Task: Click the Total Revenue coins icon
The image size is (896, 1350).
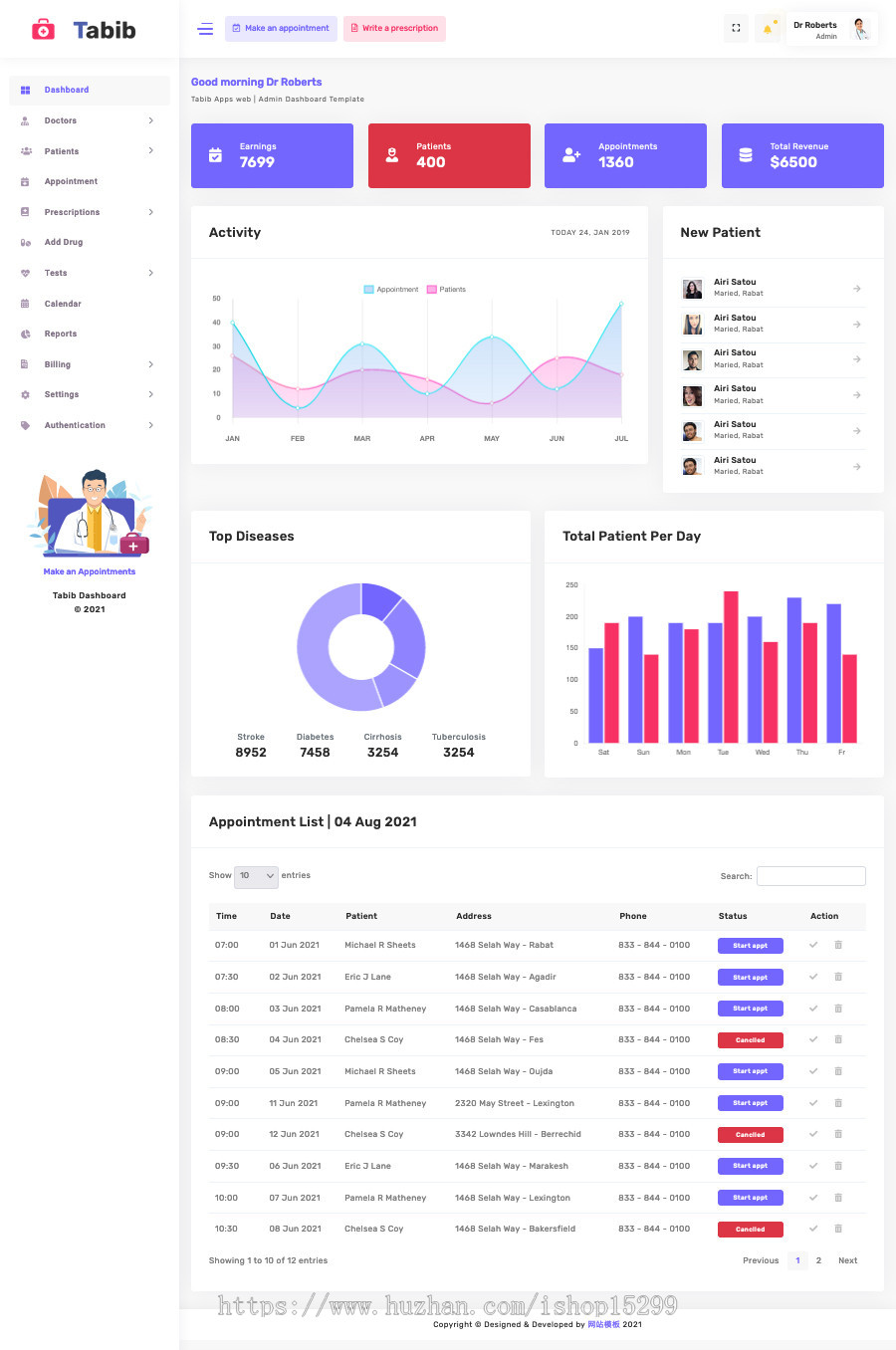Action: [746, 155]
